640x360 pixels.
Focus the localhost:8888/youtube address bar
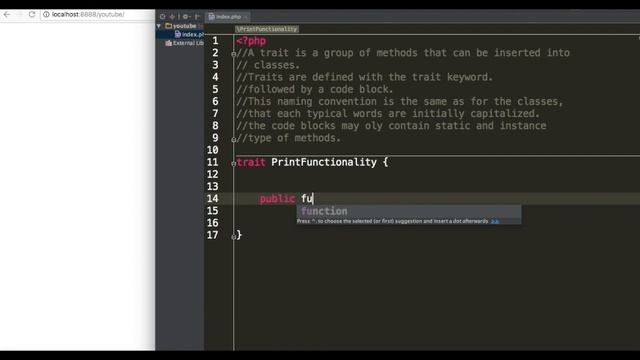pyautogui.click(x=98, y=14)
